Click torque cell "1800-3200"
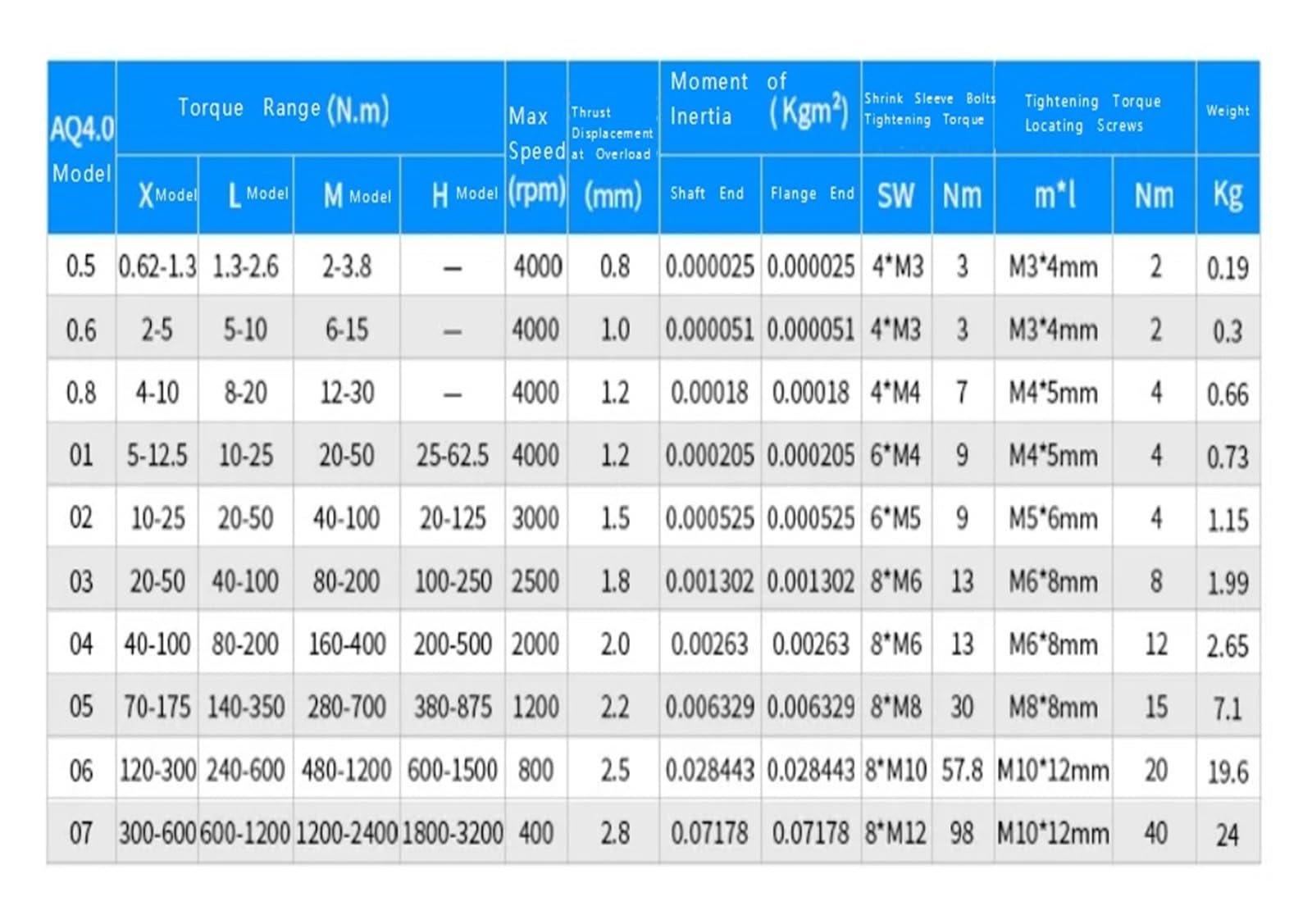The image size is (1312, 924). point(453,834)
